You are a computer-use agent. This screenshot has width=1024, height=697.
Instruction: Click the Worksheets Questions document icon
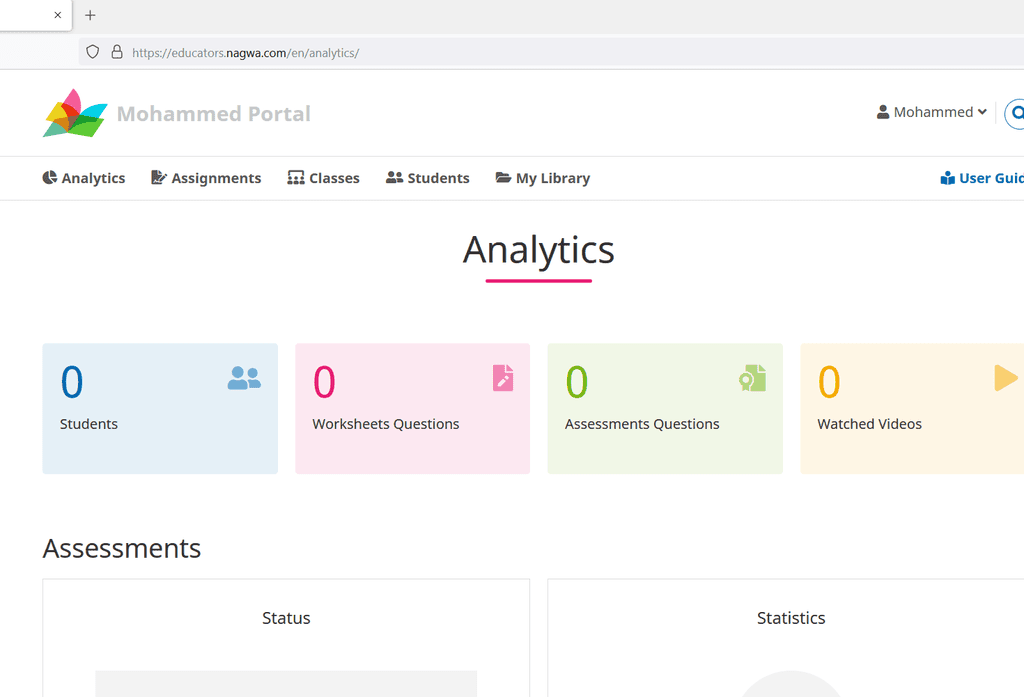503,378
